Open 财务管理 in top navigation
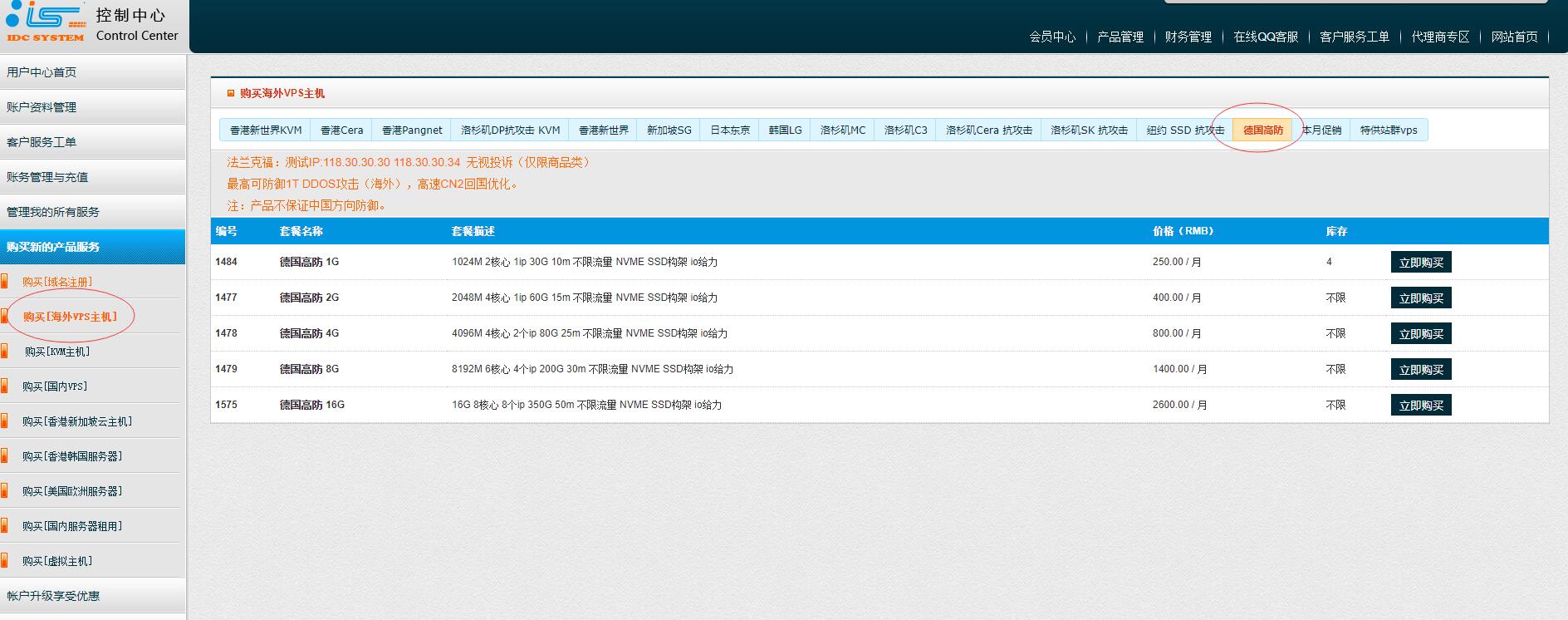Viewport: 1568px width, 620px height. [x=1188, y=37]
